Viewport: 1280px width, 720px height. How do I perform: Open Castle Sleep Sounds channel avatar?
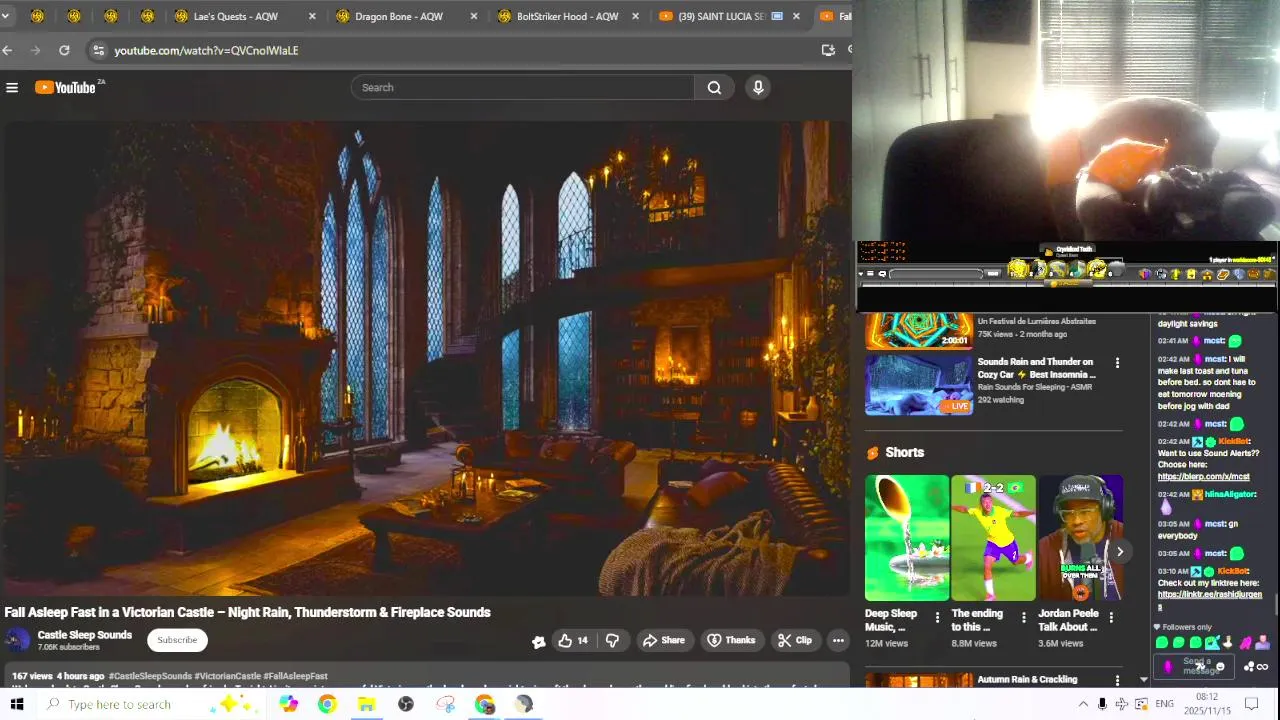18,641
